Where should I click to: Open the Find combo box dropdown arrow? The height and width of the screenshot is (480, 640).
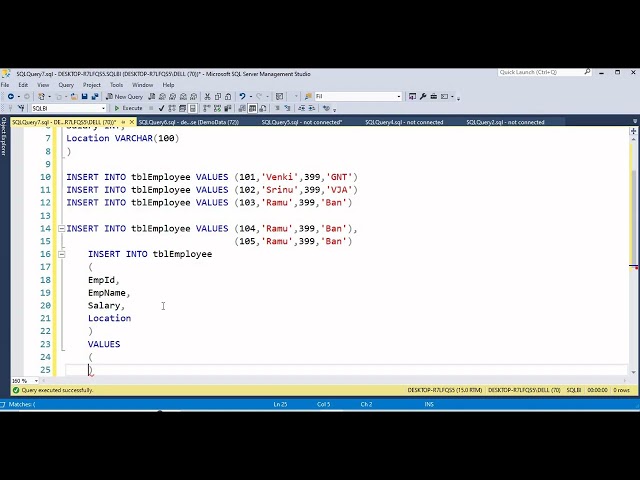point(399,97)
